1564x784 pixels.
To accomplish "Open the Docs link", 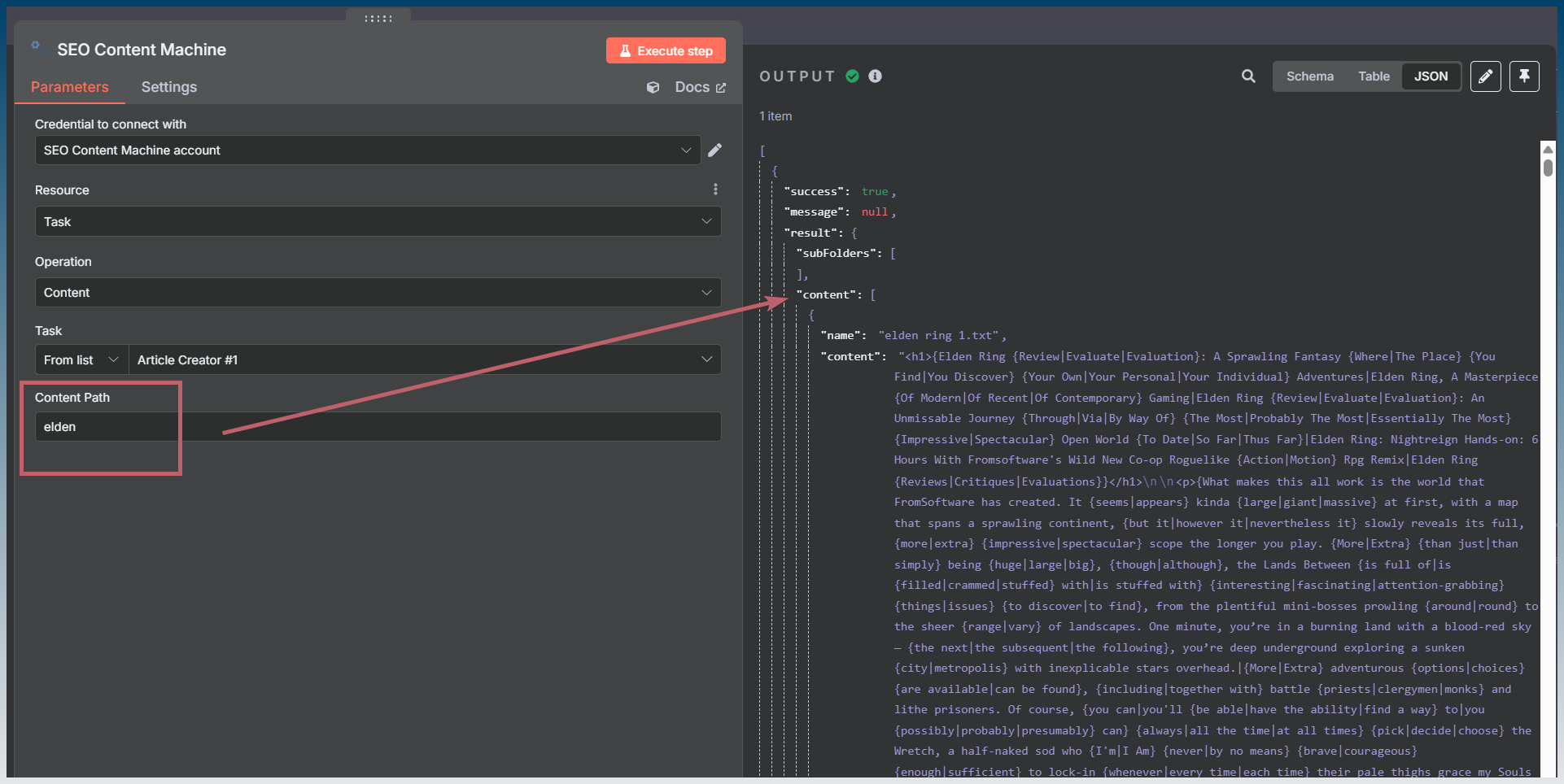I will [x=700, y=87].
